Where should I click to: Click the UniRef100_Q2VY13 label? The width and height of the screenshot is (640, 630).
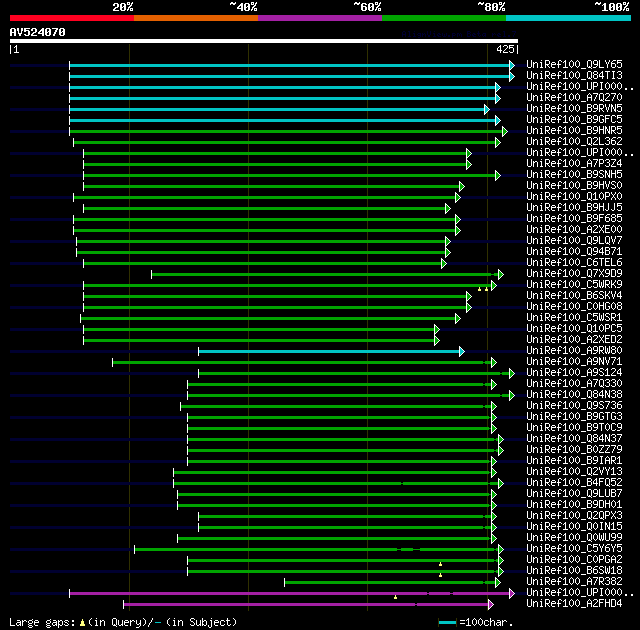[574, 472]
